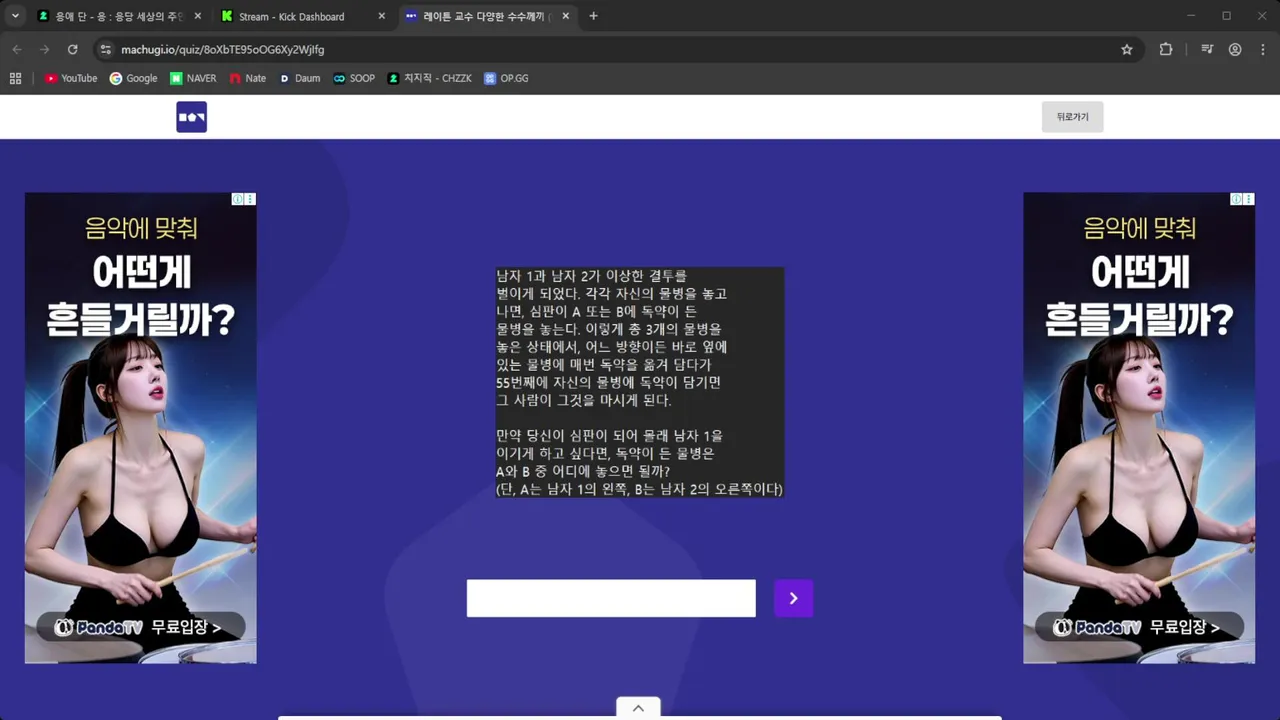Viewport: 1280px width, 720px height.
Task: Switch to Stream - Kick Dashboard tab
Action: coord(291,16)
